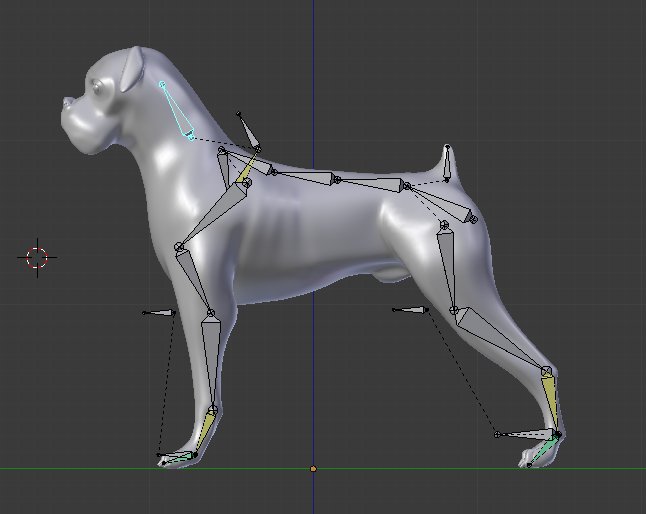
Task: Click the dog's eye on the mesh
Action: click(98, 87)
